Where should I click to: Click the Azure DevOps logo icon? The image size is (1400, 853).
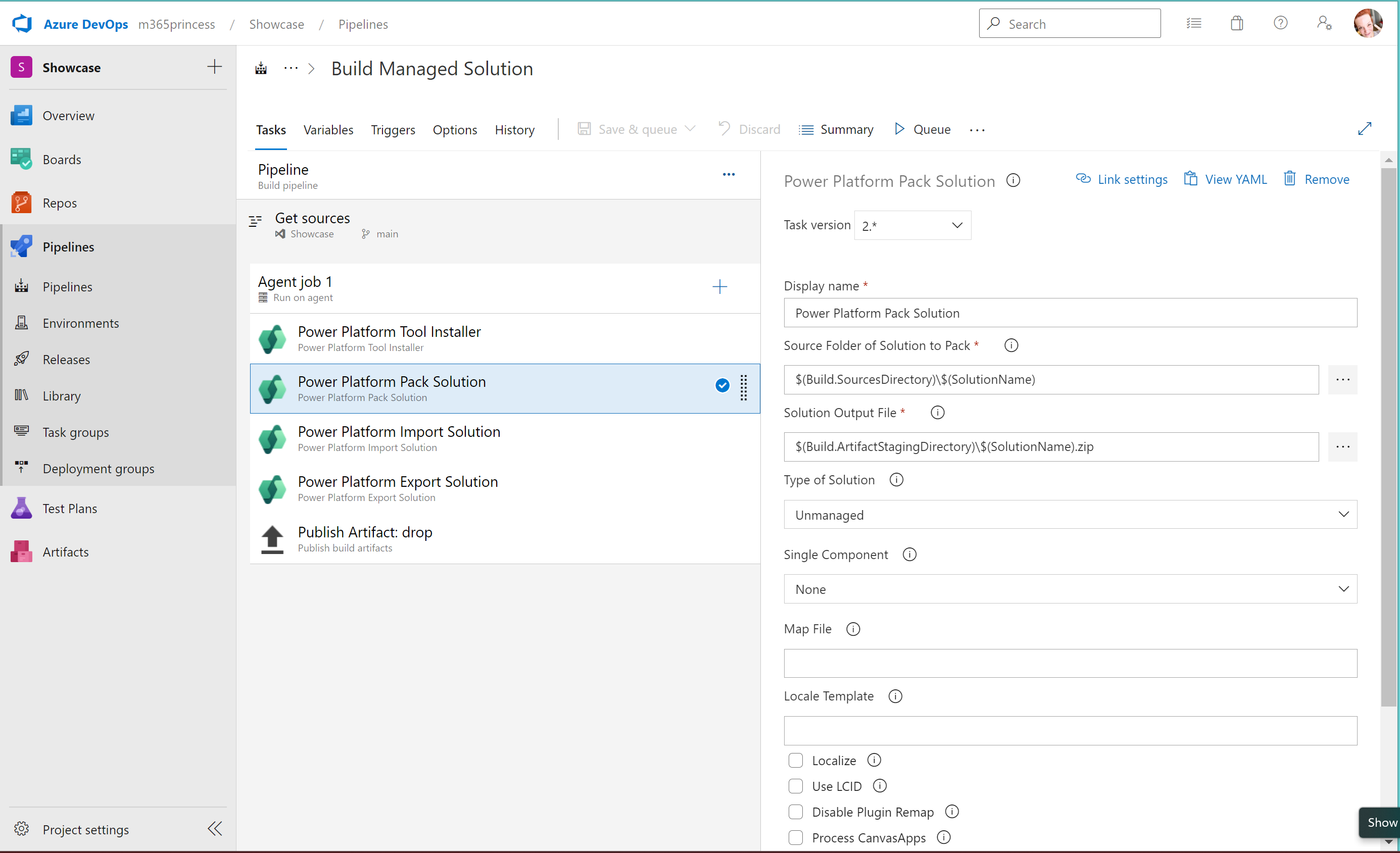[x=22, y=24]
